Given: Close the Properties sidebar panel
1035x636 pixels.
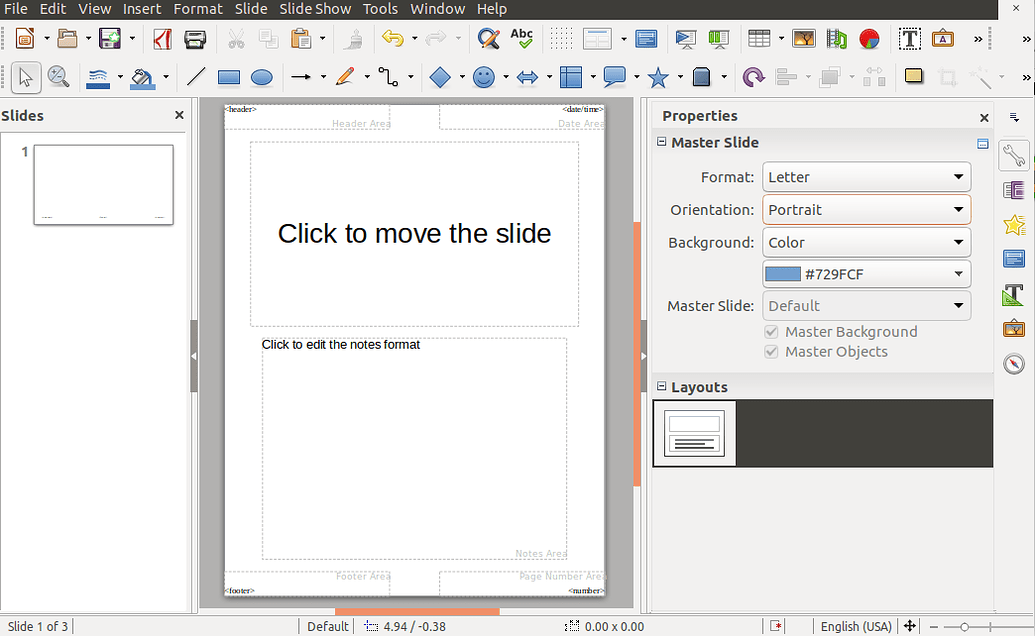Looking at the screenshot, I should click(x=984, y=117).
